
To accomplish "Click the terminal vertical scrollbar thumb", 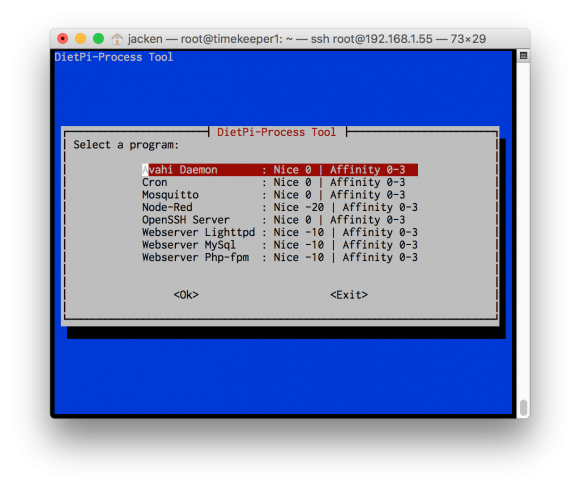I will (x=523, y=408).
